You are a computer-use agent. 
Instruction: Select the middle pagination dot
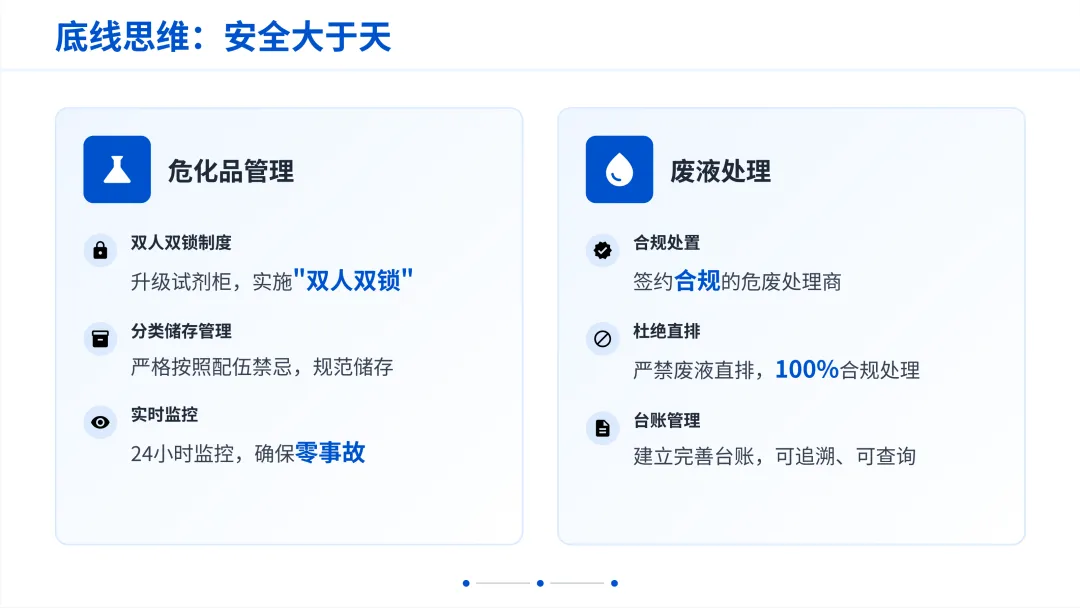540,583
